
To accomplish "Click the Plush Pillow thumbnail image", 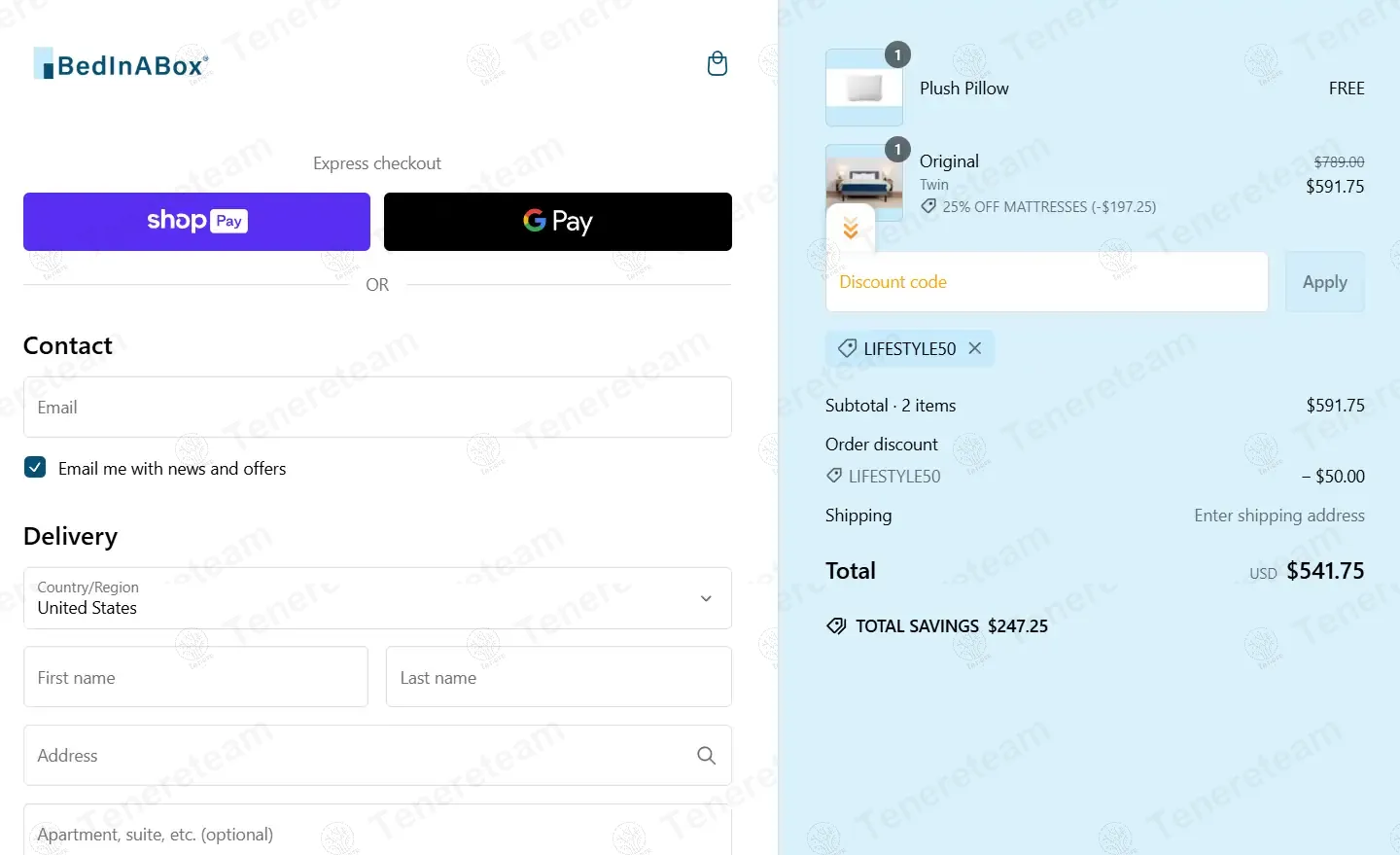I will [864, 88].
